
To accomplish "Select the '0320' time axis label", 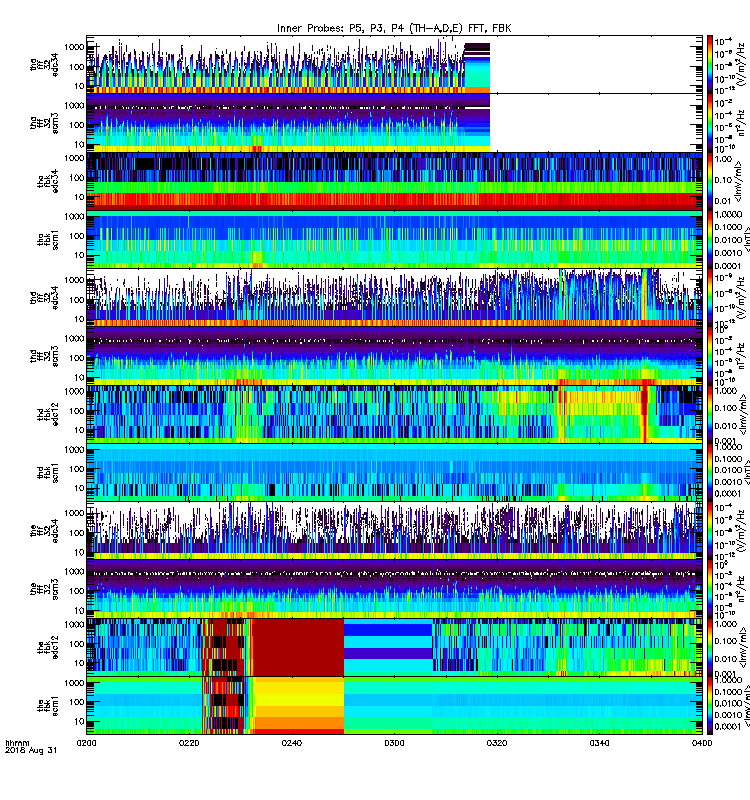I will click(x=497, y=742).
